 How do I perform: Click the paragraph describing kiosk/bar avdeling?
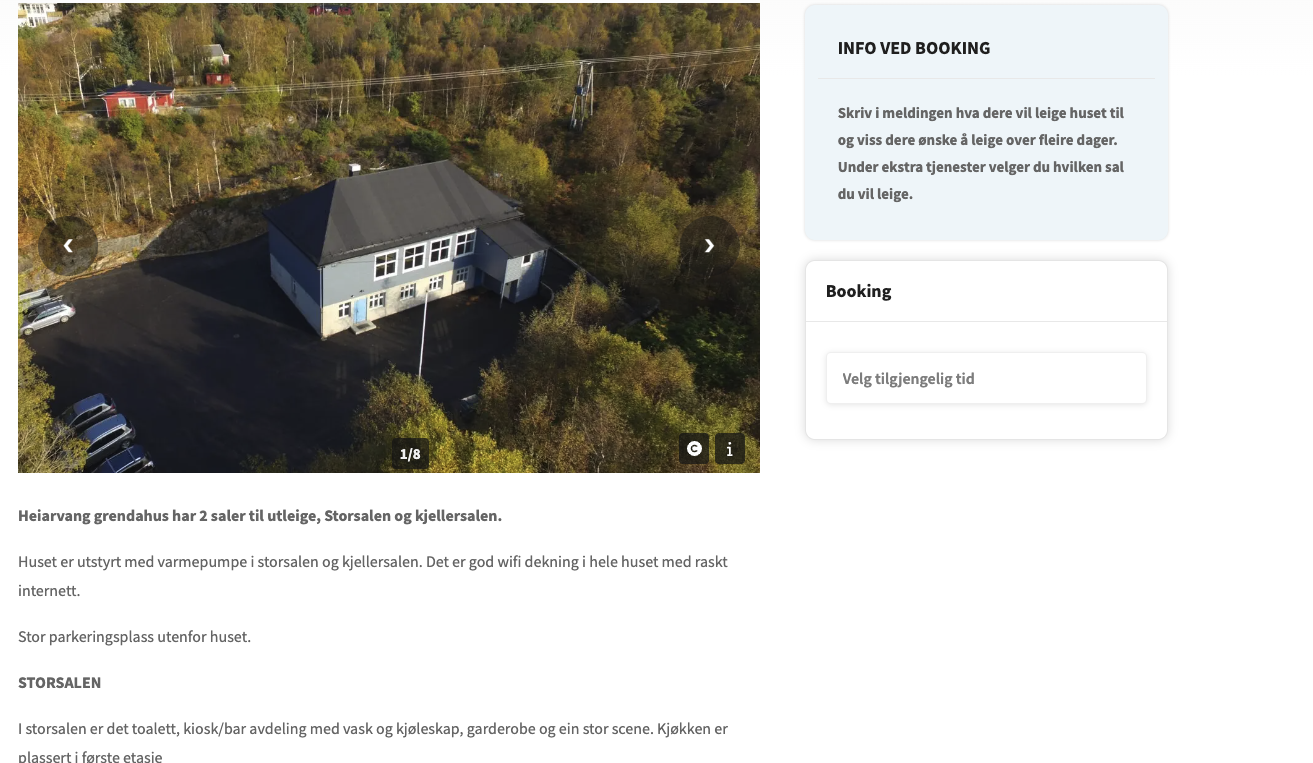point(373,742)
